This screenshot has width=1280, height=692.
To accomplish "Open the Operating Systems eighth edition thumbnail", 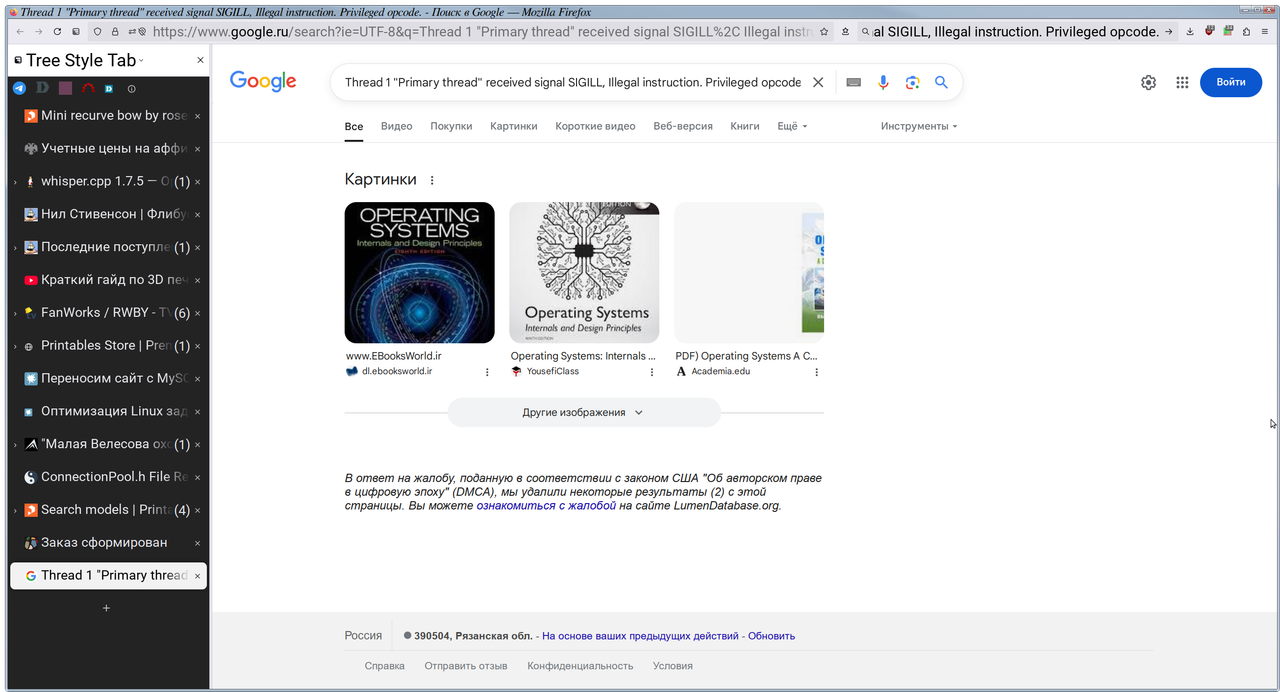I will click(x=419, y=273).
